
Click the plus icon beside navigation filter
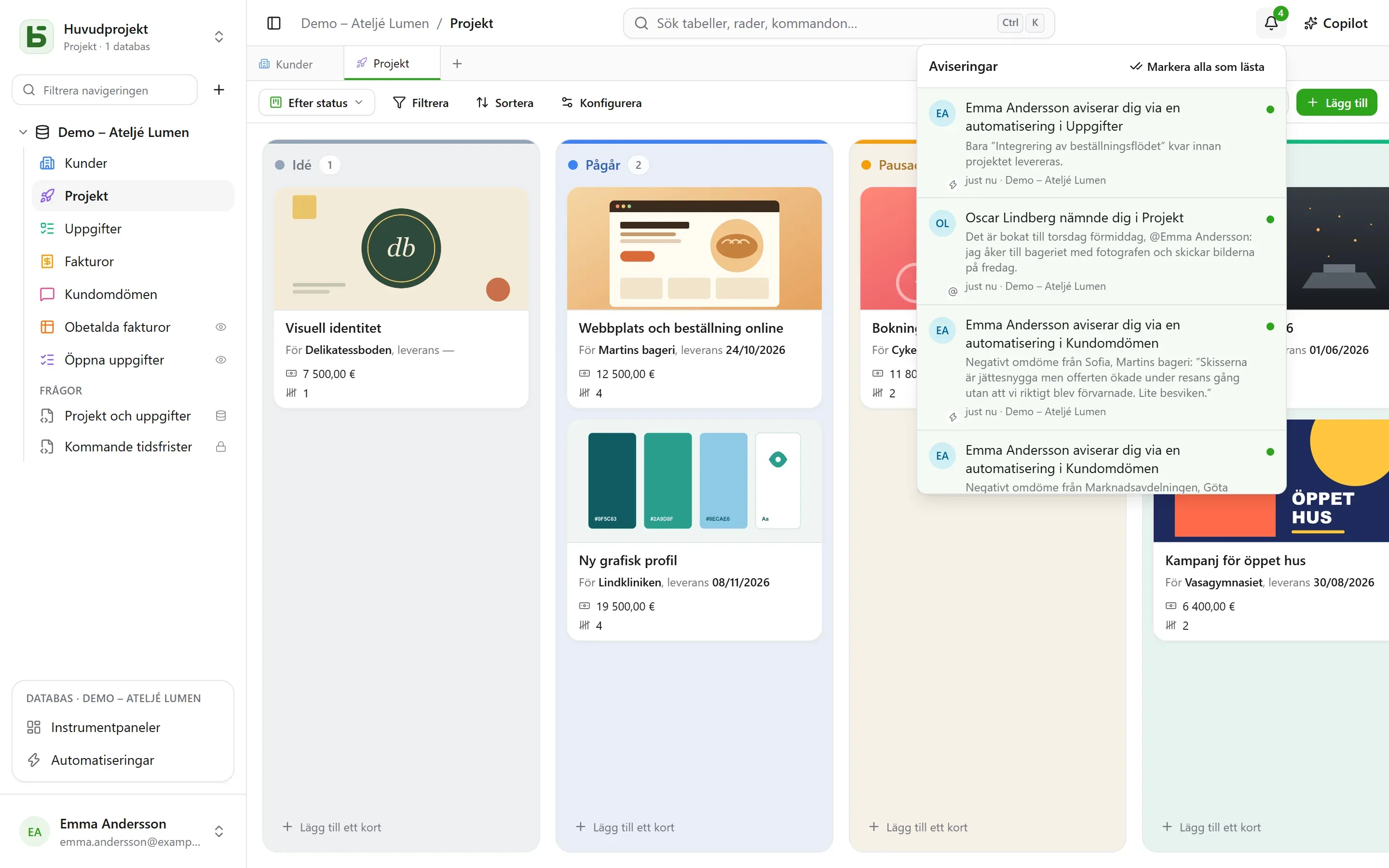(x=218, y=90)
